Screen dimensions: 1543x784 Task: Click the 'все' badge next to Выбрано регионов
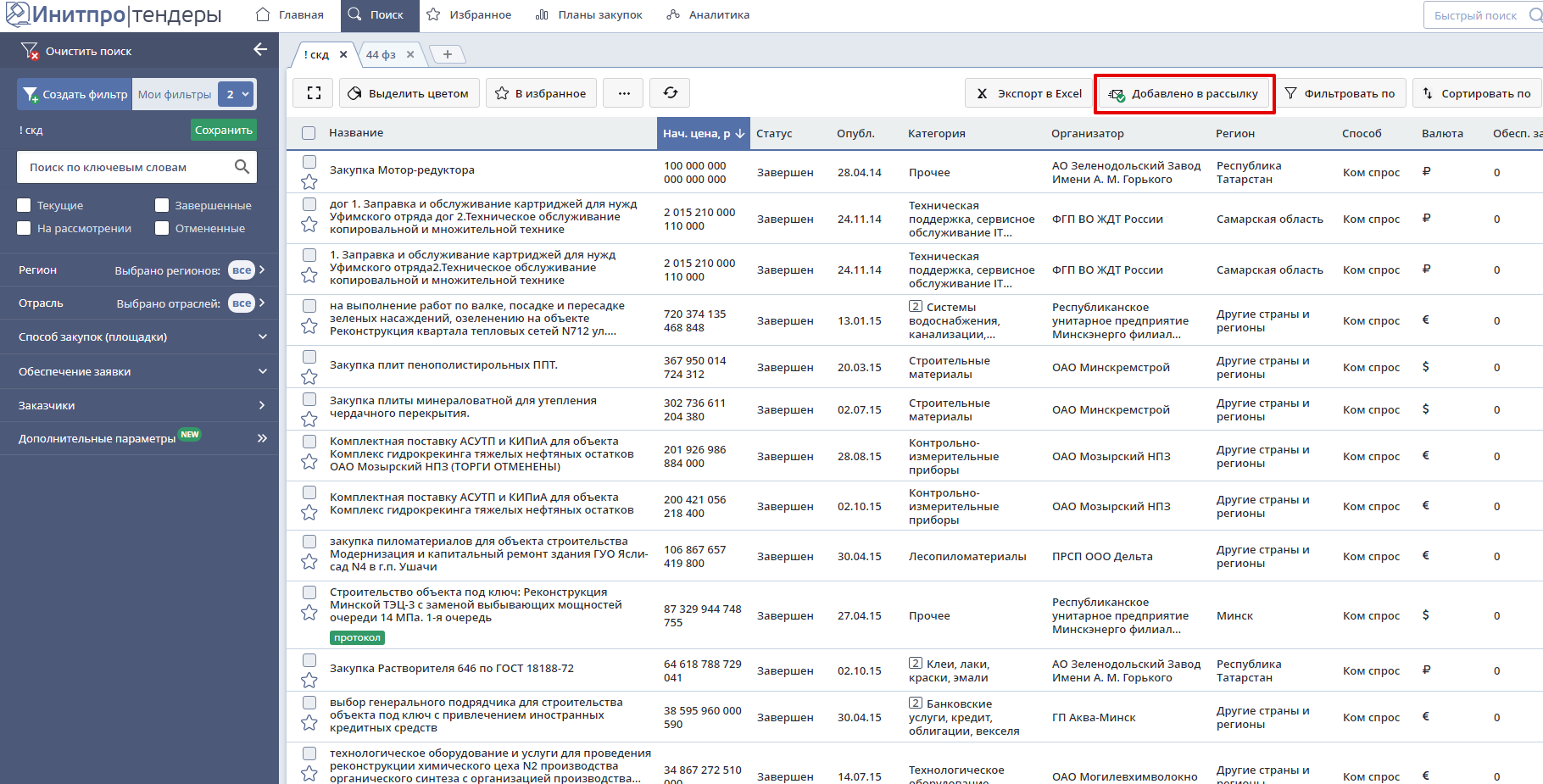[x=242, y=270]
